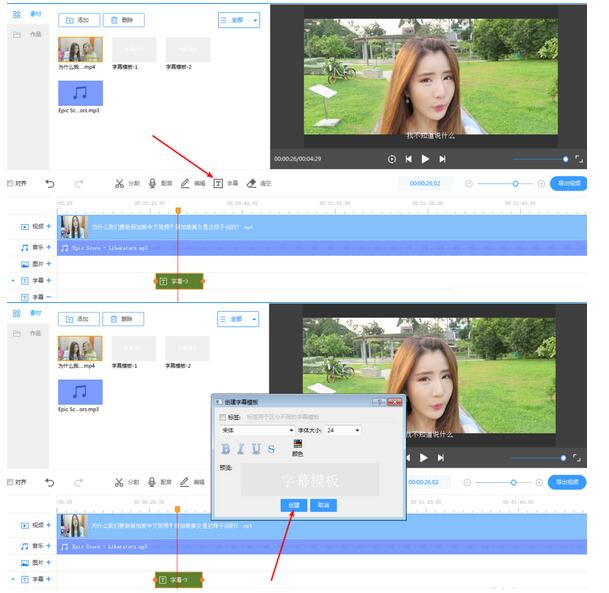
Task: Select the 字幕-3 clip on the timeline
Action: [x=179, y=282]
